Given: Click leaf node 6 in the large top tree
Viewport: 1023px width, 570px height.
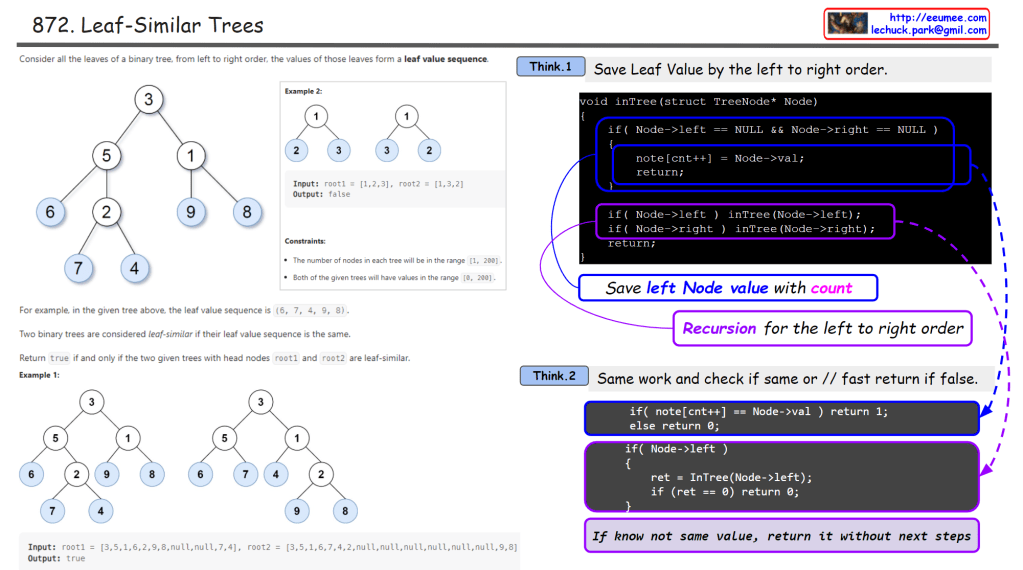Looking at the screenshot, I should point(50,212).
